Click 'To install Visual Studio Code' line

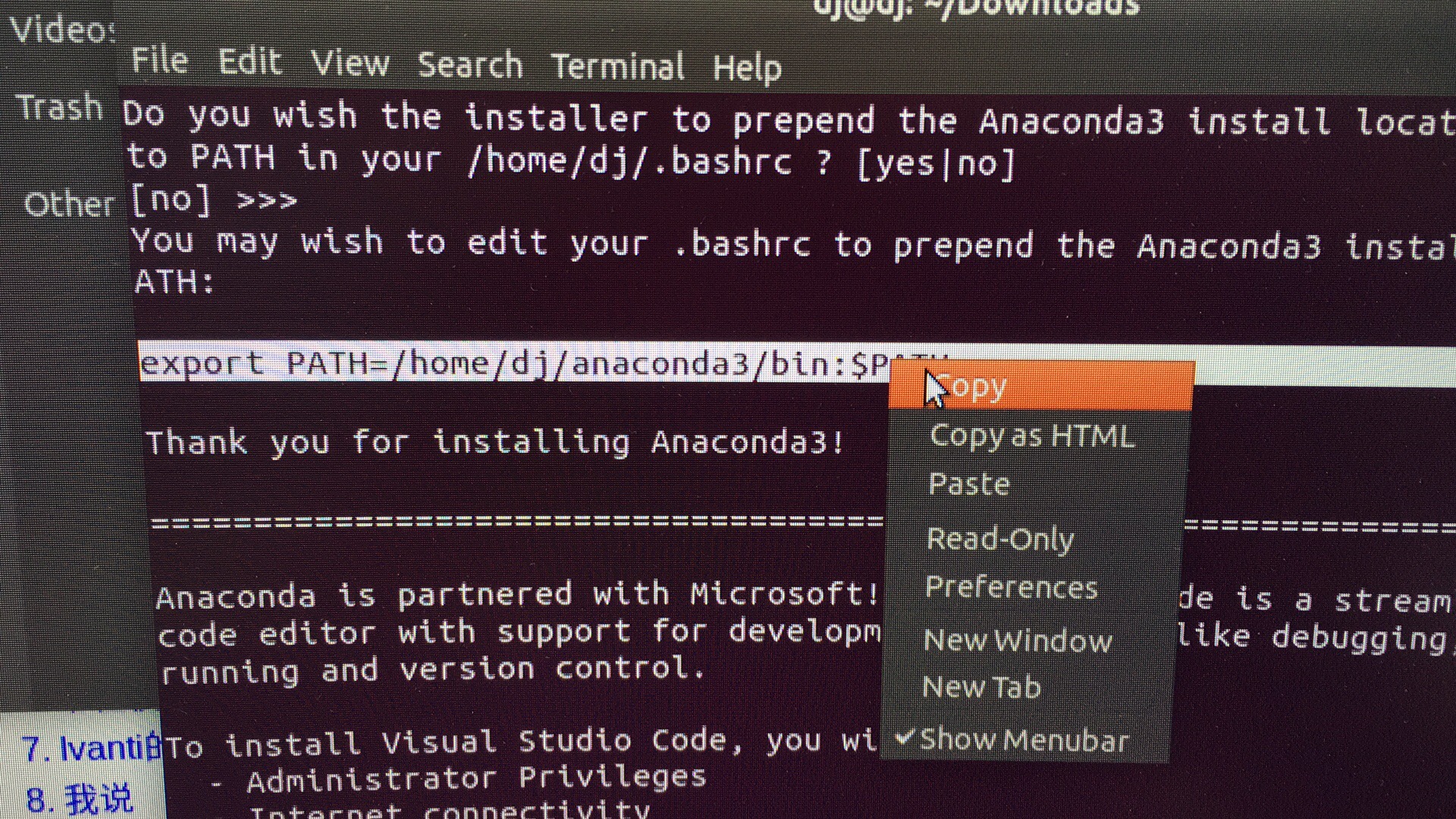[x=522, y=742]
